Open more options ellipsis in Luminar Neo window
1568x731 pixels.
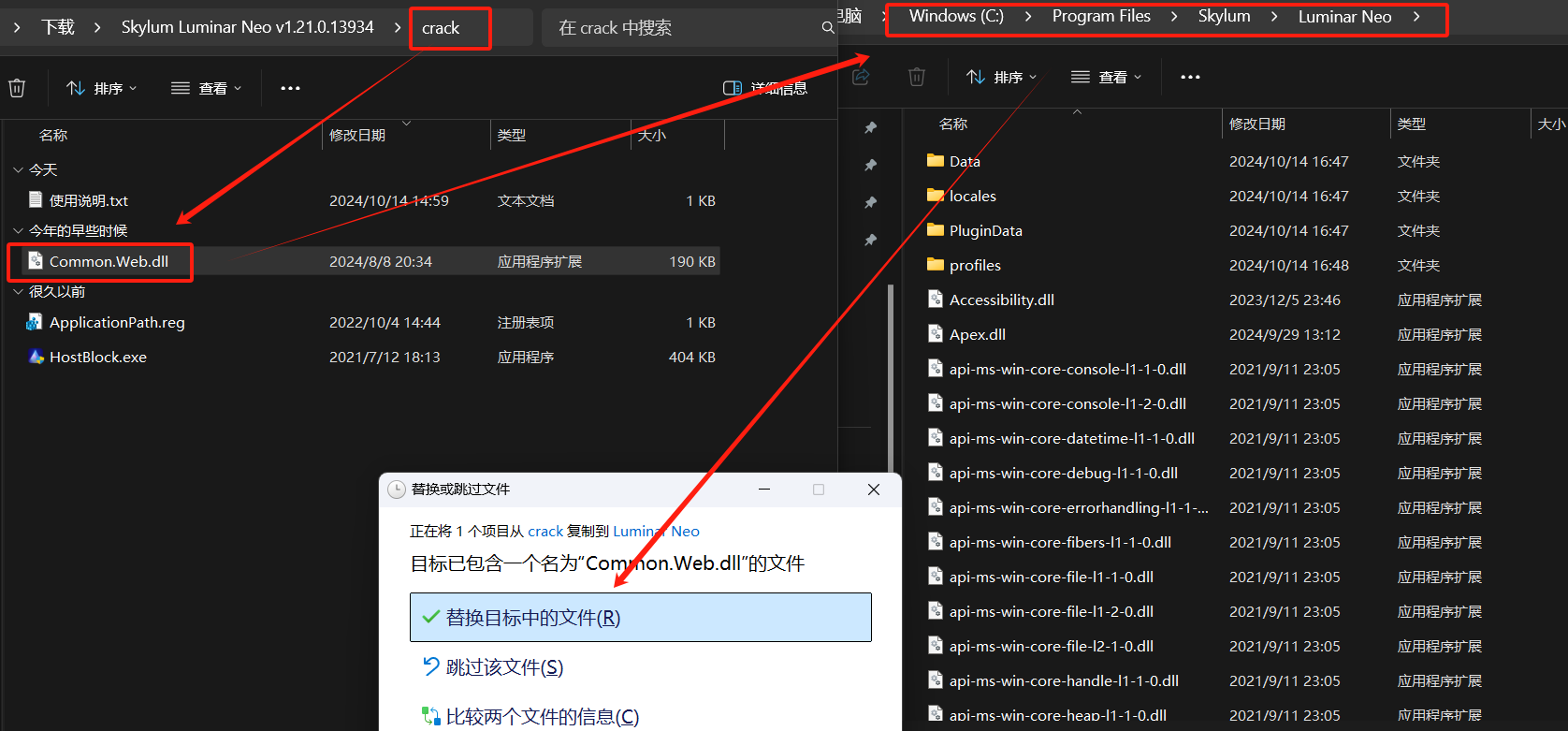point(1190,77)
